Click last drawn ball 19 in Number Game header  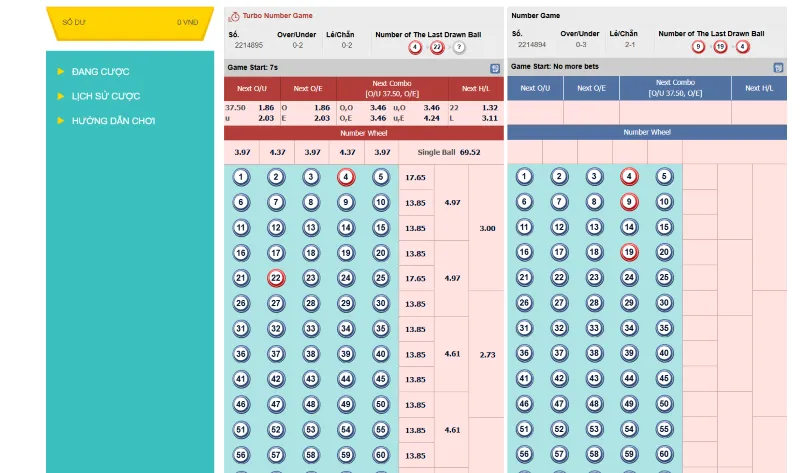click(720, 47)
